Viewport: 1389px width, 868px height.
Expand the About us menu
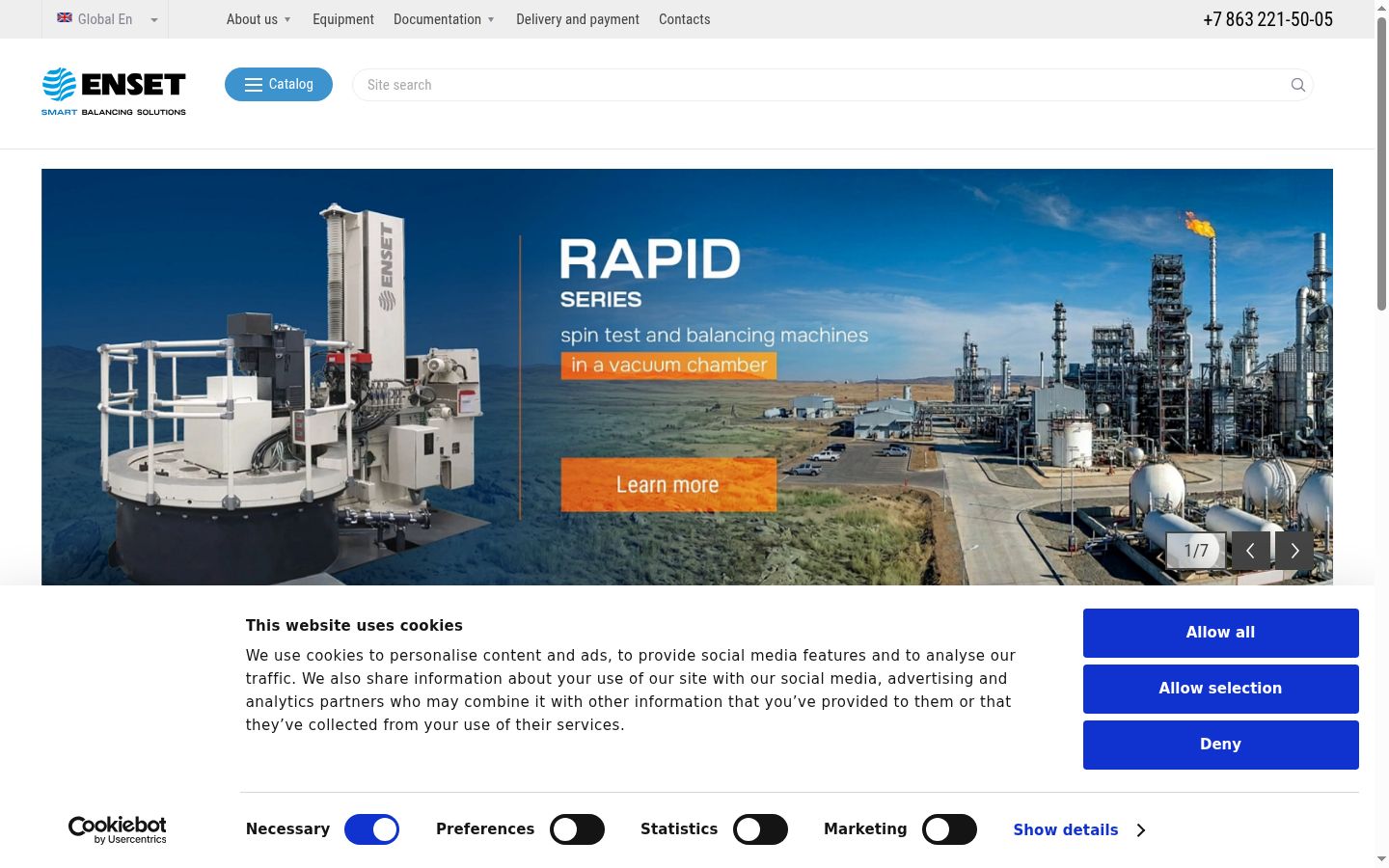[x=259, y=19]
